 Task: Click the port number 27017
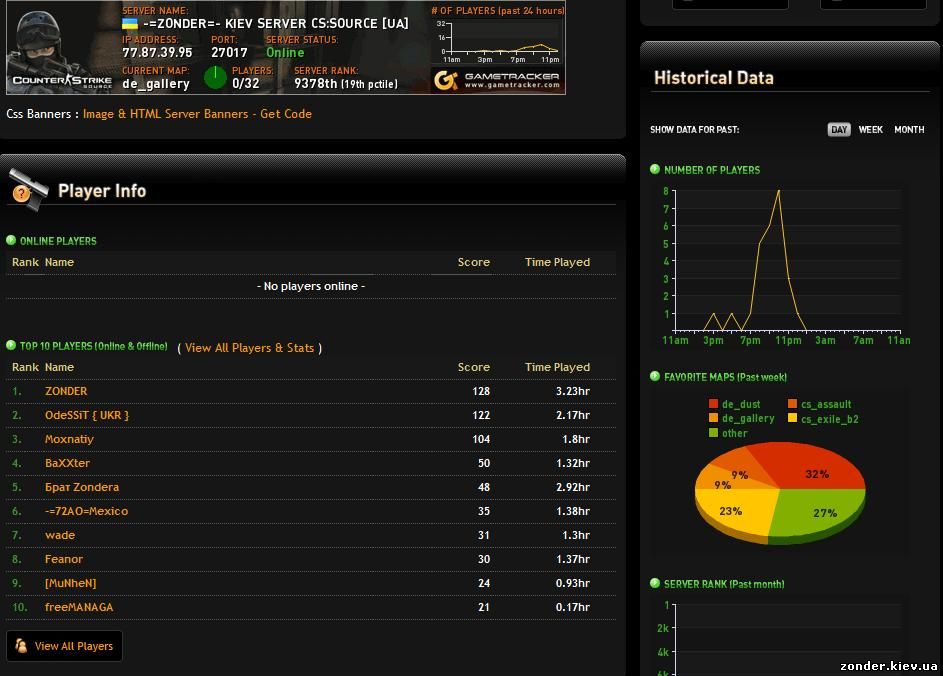pos(229,52)
